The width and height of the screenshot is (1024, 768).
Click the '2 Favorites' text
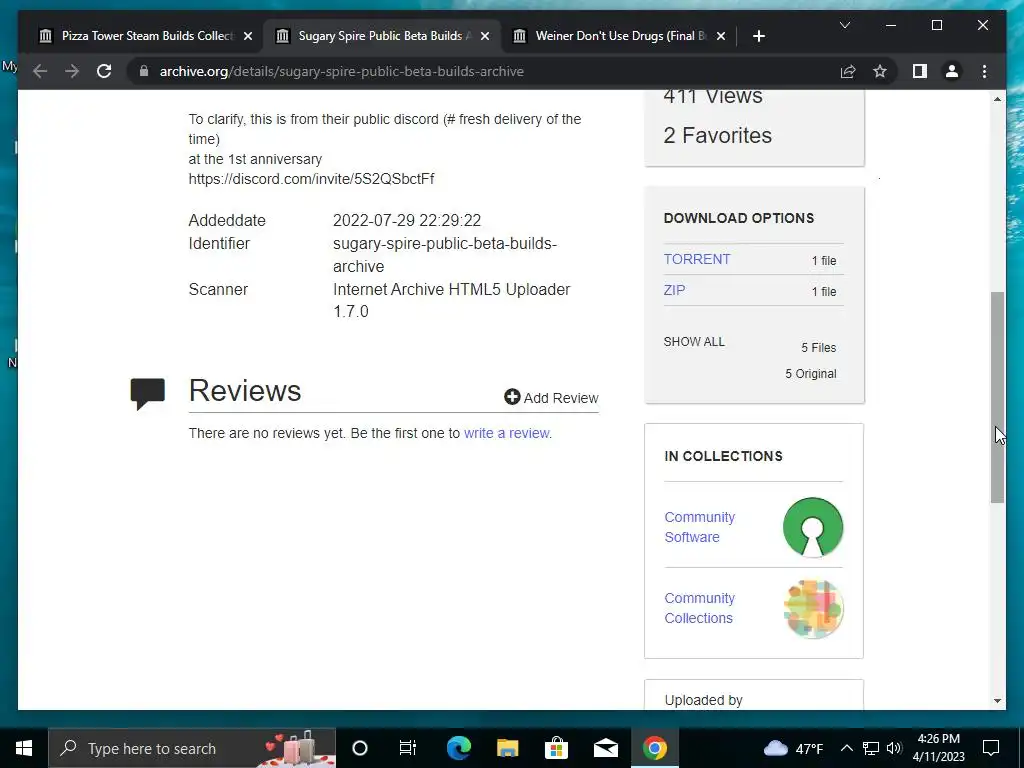(x=718, y=135)
